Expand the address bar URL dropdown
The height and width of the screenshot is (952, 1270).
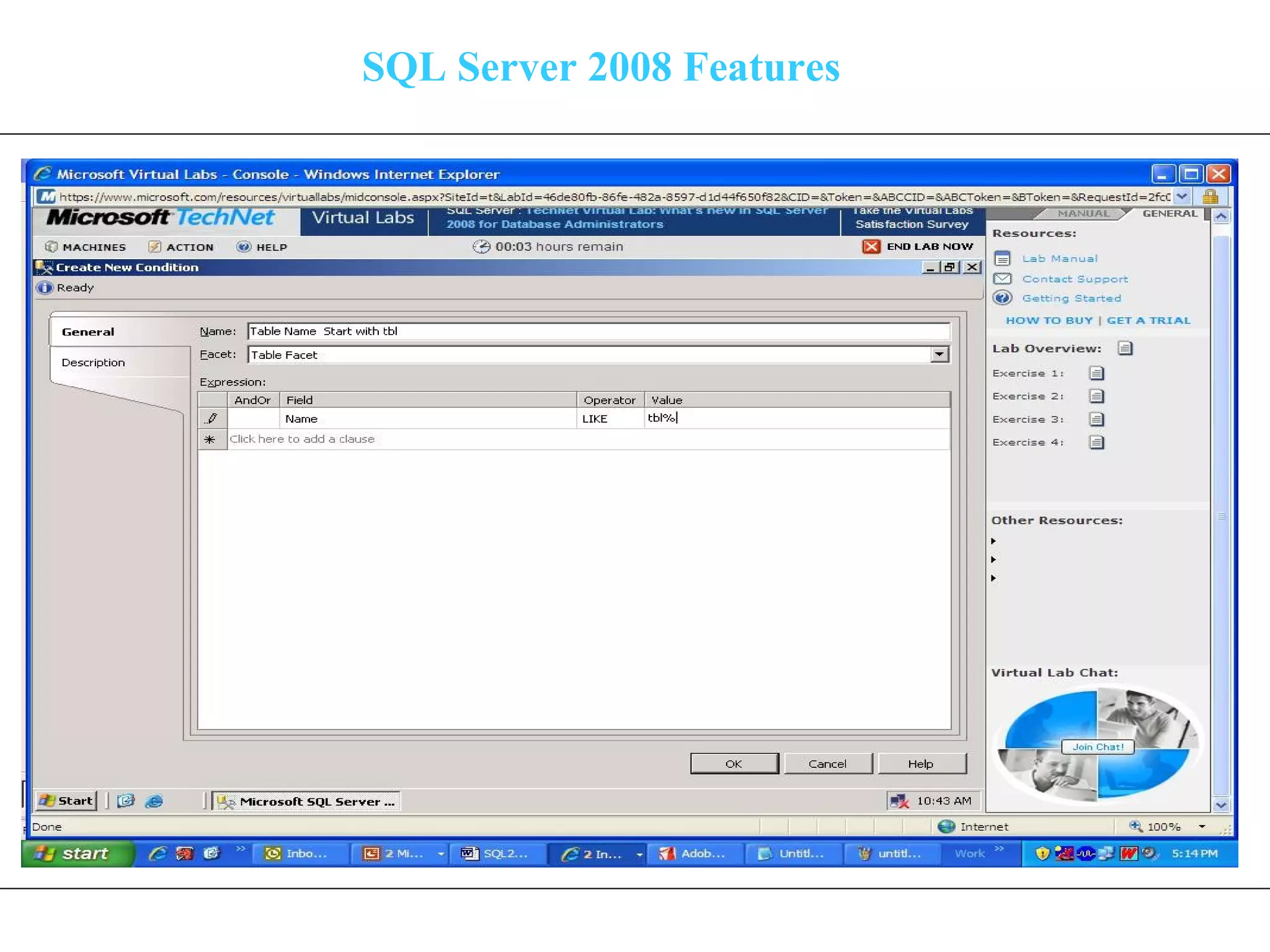click(x=1182, y=196)
